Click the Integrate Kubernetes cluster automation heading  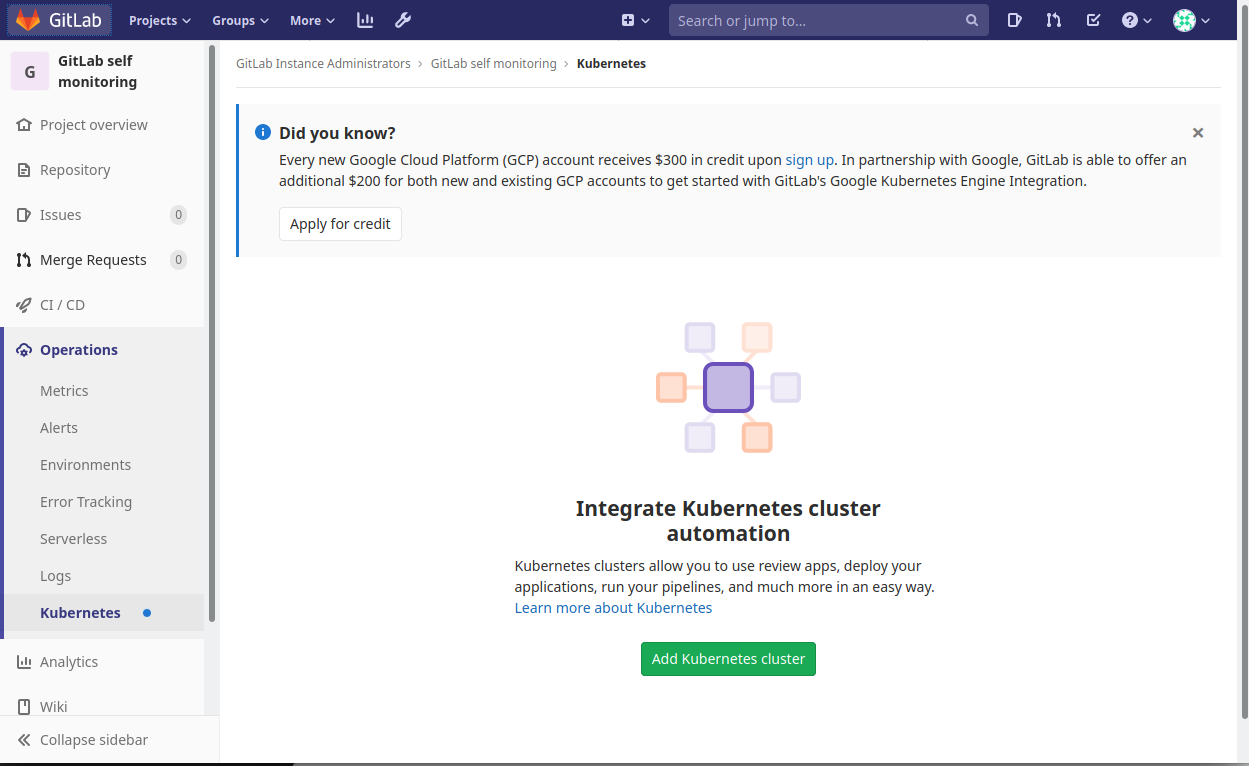(x=728, y=521)
